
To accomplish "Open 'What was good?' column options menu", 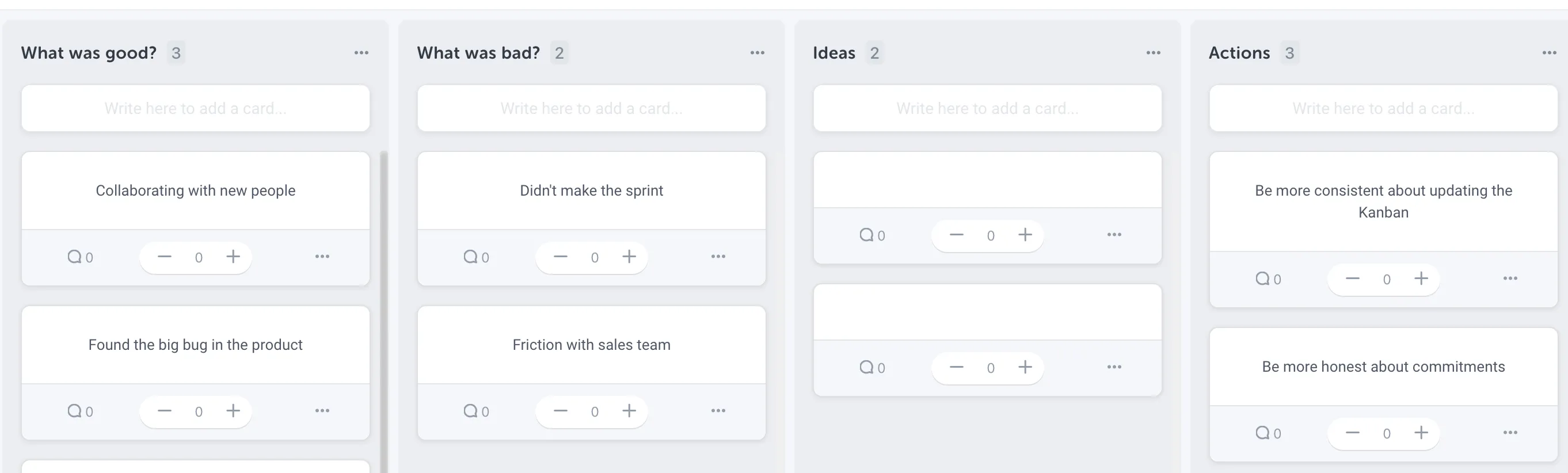I will pos(361,53).
